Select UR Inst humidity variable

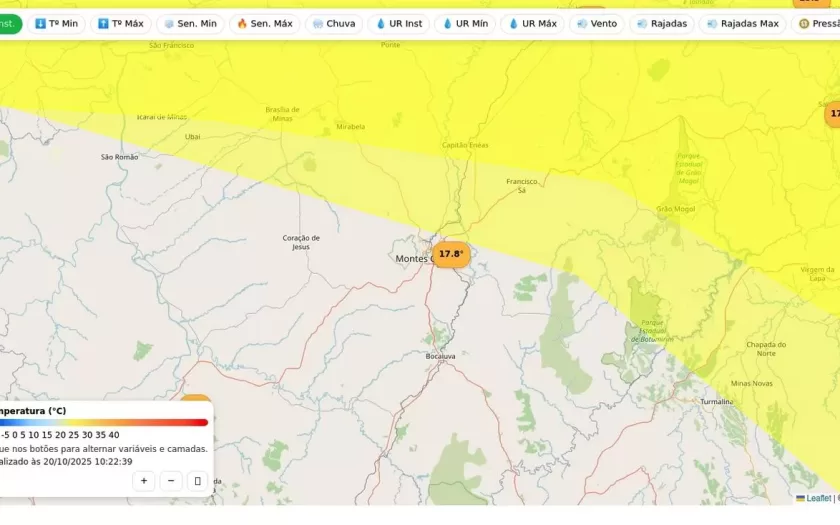pyautogui.click(x=399, y=24)
